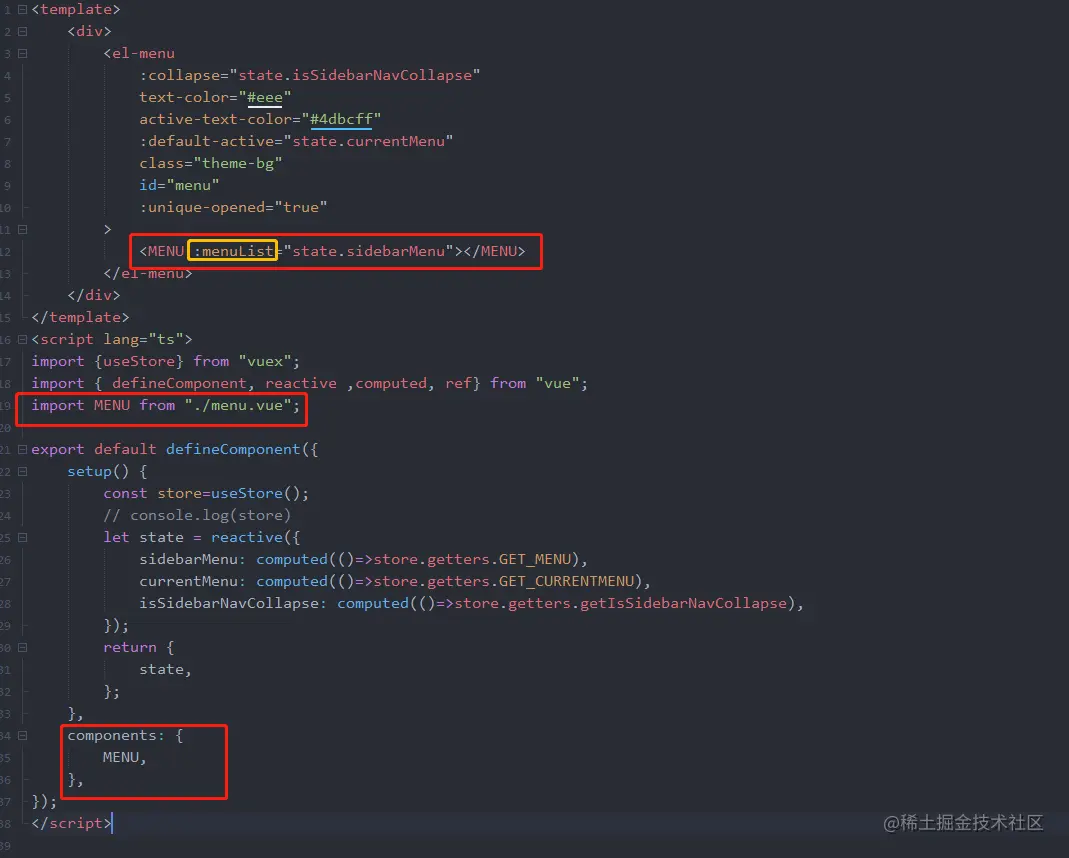This screenshot has width=1069, height=858.
Task: Click the currentMenu: property key
Action: (x=193, y=582)
